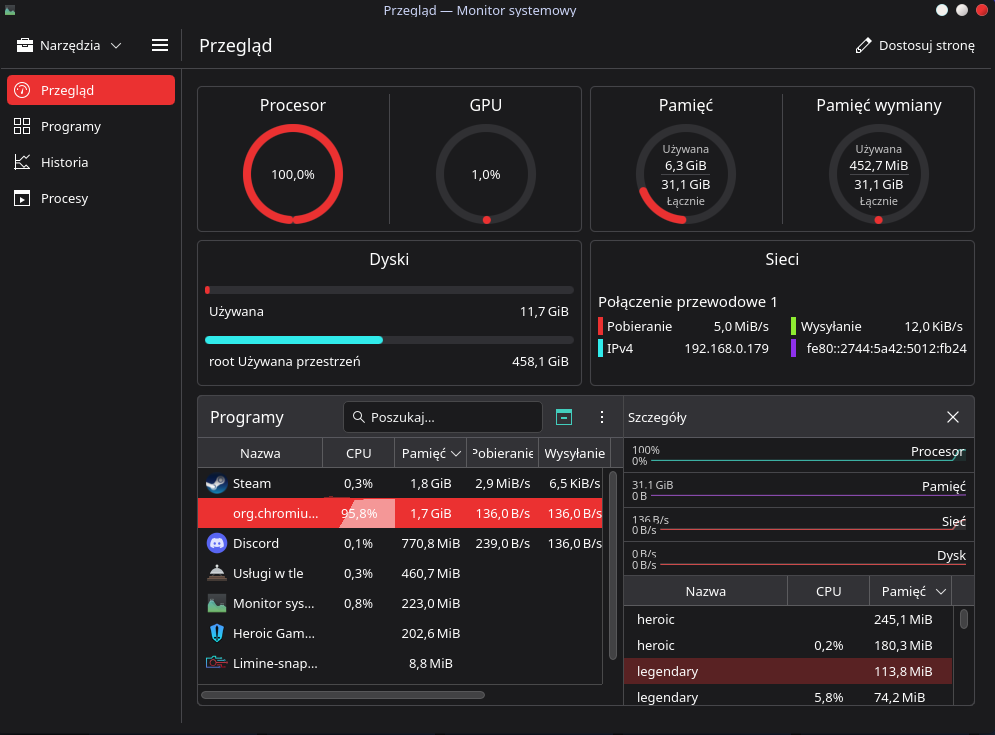Click the Pamięć memory usage gauge
Image resolution: width=995 pixels, height=735 pixels.
[685, 174]
